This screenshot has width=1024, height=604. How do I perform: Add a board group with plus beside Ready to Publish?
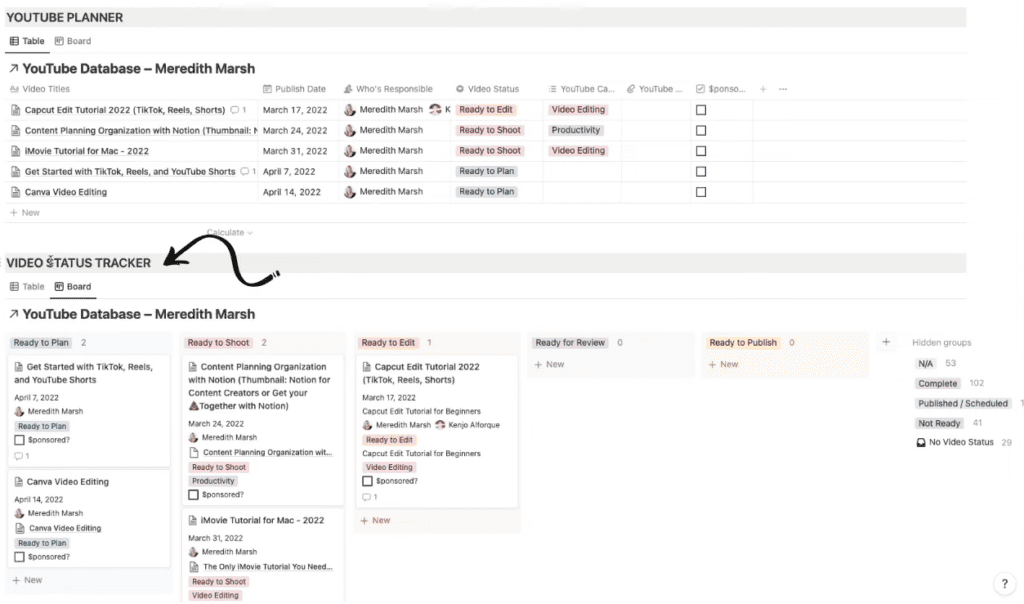(x=886, y=342)
